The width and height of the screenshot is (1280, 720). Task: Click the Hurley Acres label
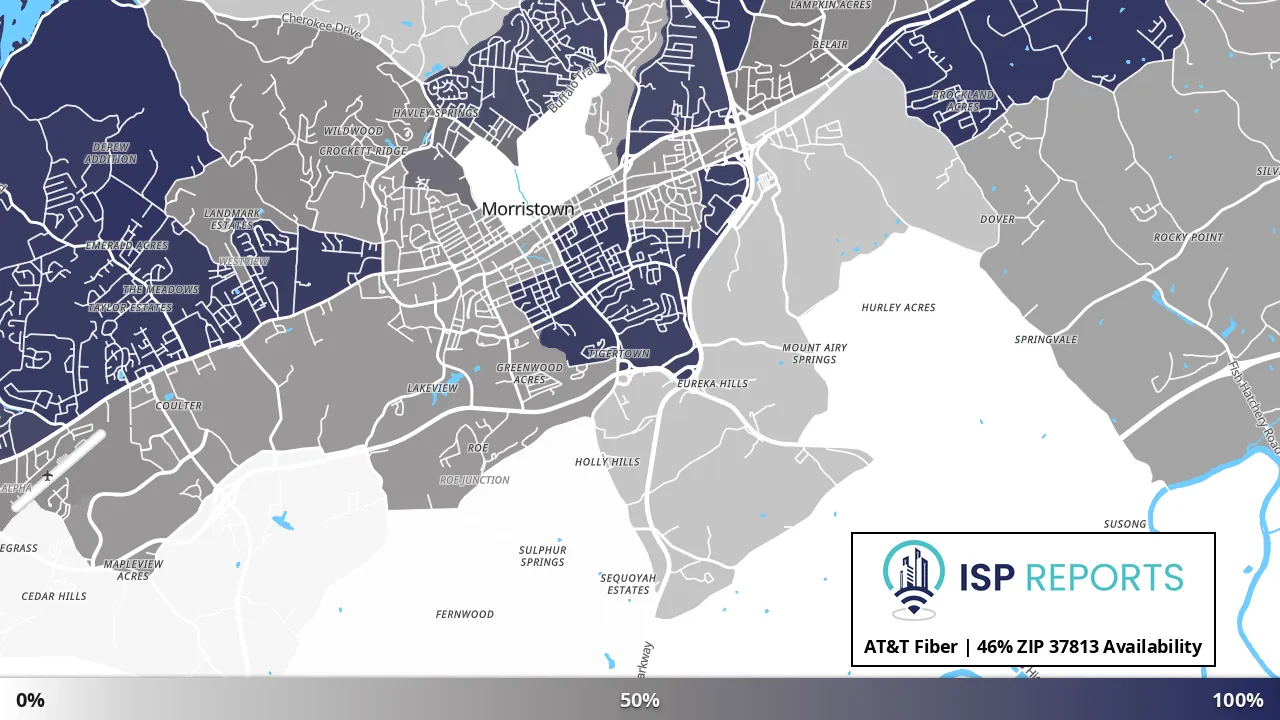coord(899,307)
